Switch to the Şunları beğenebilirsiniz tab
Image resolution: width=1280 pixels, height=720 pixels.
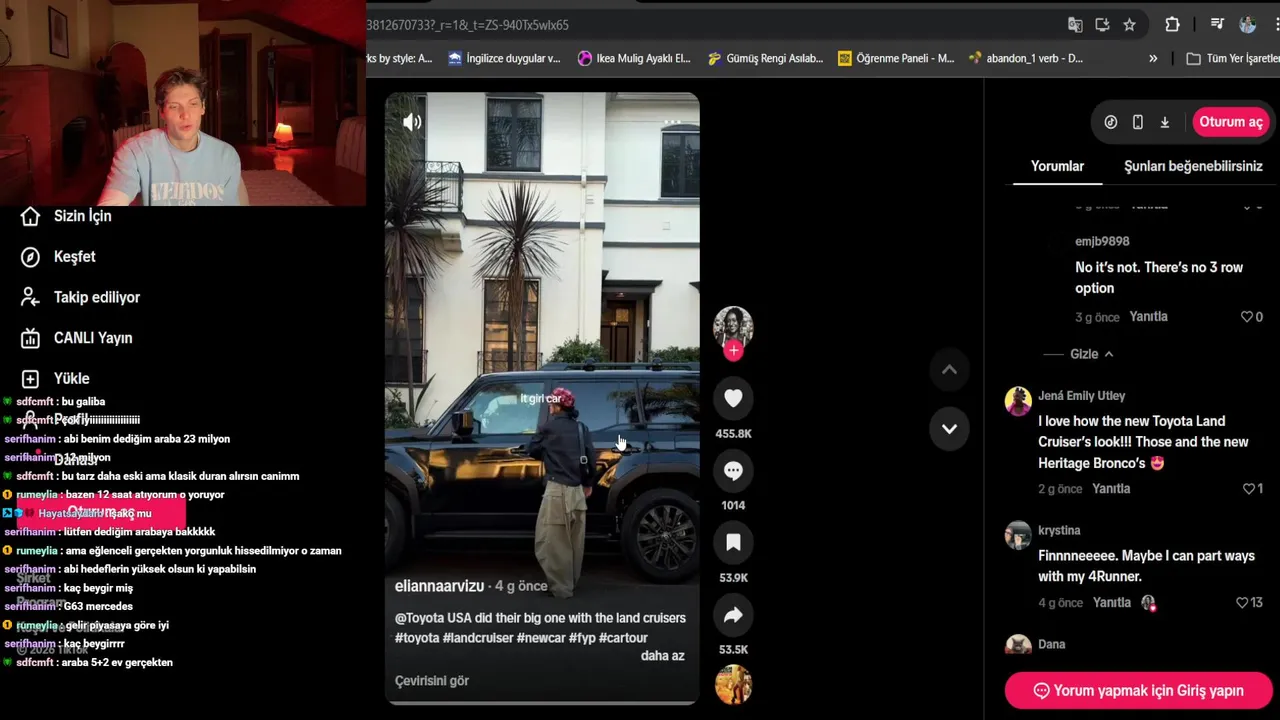pos(1193,166)
